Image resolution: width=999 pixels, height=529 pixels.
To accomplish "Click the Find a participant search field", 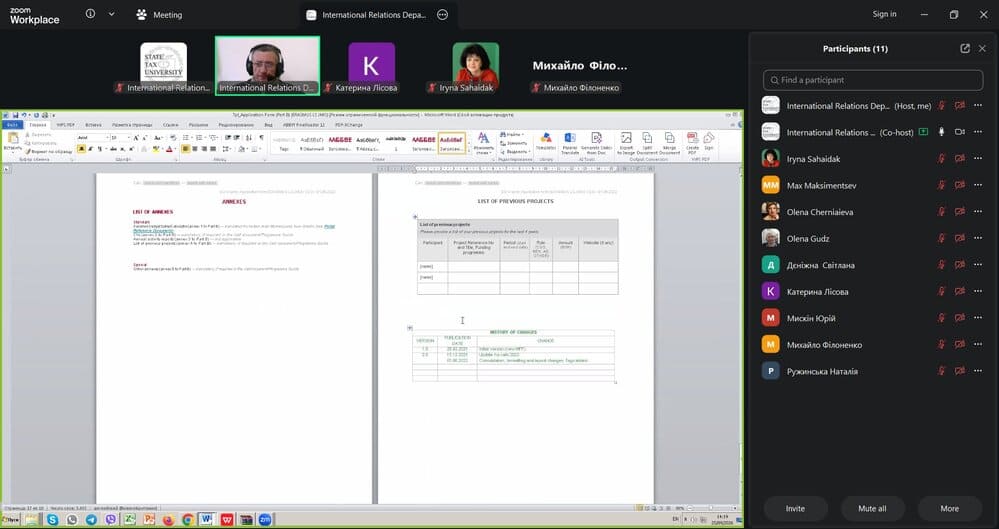I will click(x=873, y=80).
